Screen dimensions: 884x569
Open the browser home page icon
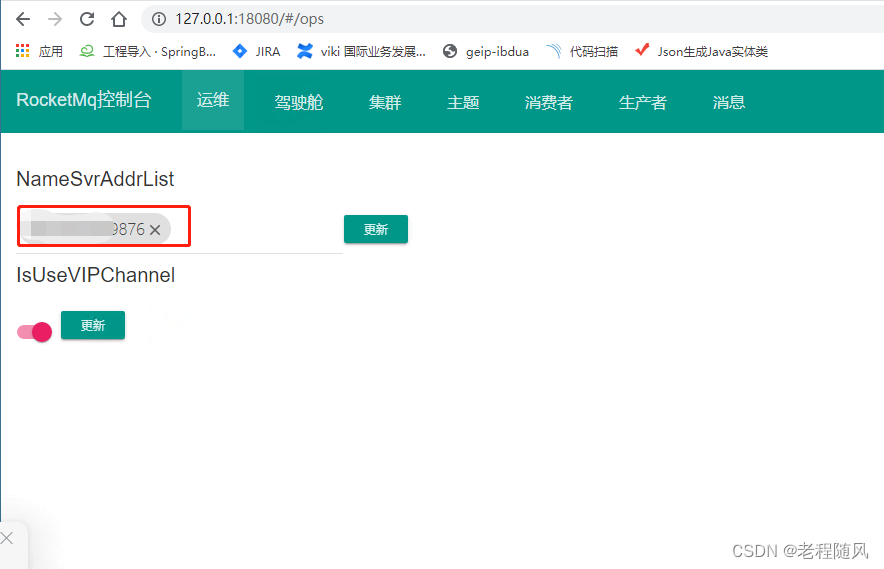pos(119,19)
